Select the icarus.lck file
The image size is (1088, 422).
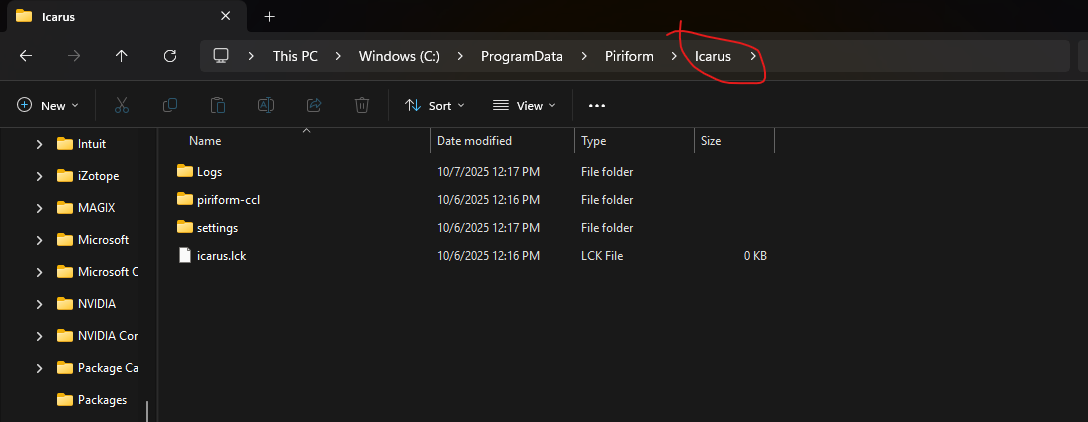click(x=221, y=256)
